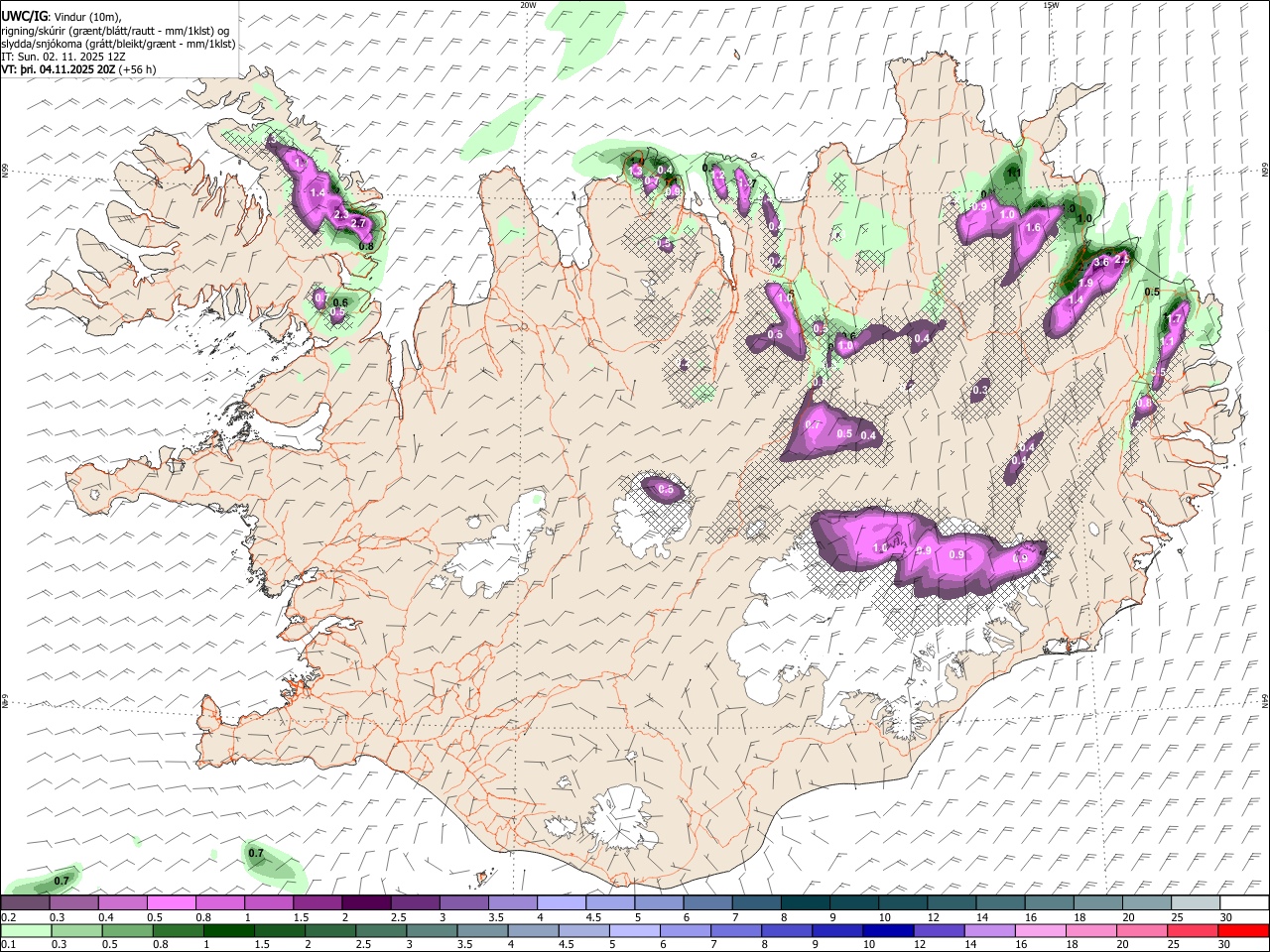Click the 3.6 precipitation value in the northeast

[1100, 263]
